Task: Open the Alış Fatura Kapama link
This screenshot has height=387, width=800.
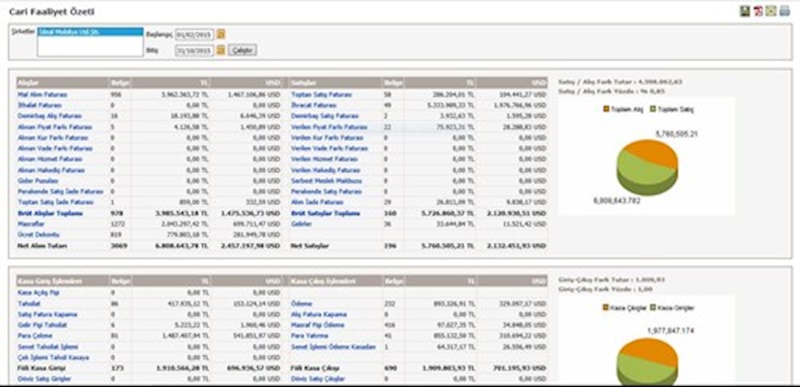Action: pyautogui.click(x=319, y=315)
